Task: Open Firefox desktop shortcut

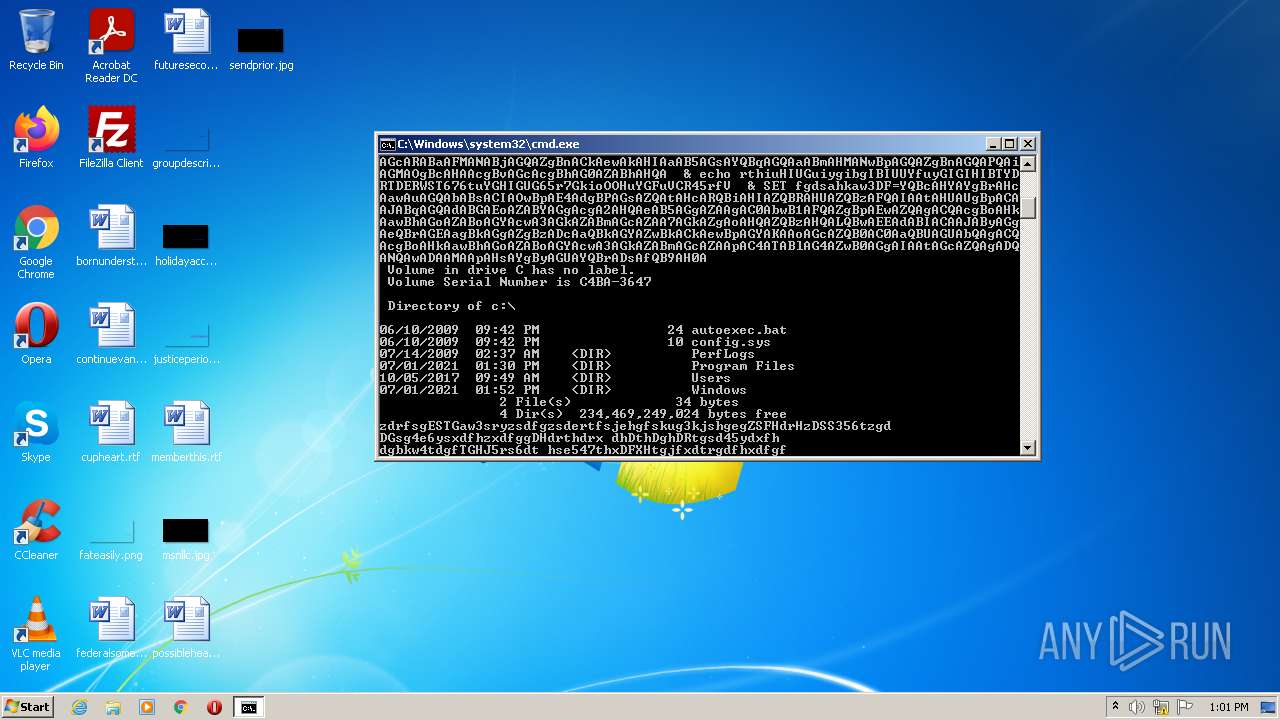Action: point(36,138)
